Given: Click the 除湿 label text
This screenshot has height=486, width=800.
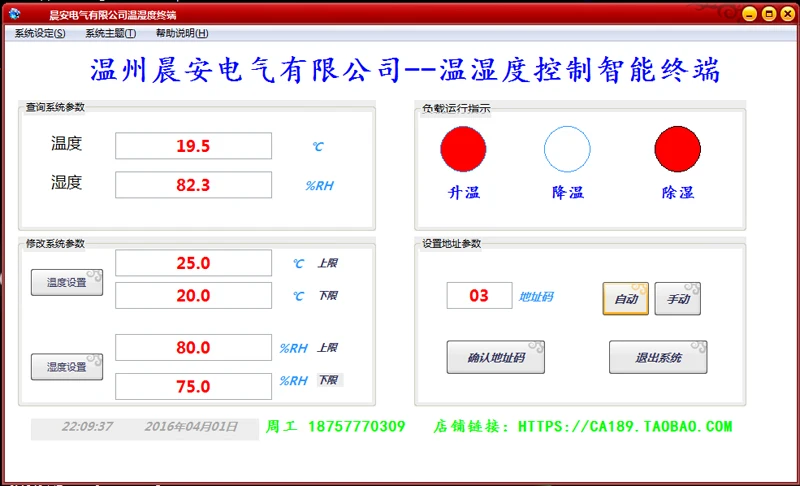Looking at the screenshot, I should tap(678, 193).
